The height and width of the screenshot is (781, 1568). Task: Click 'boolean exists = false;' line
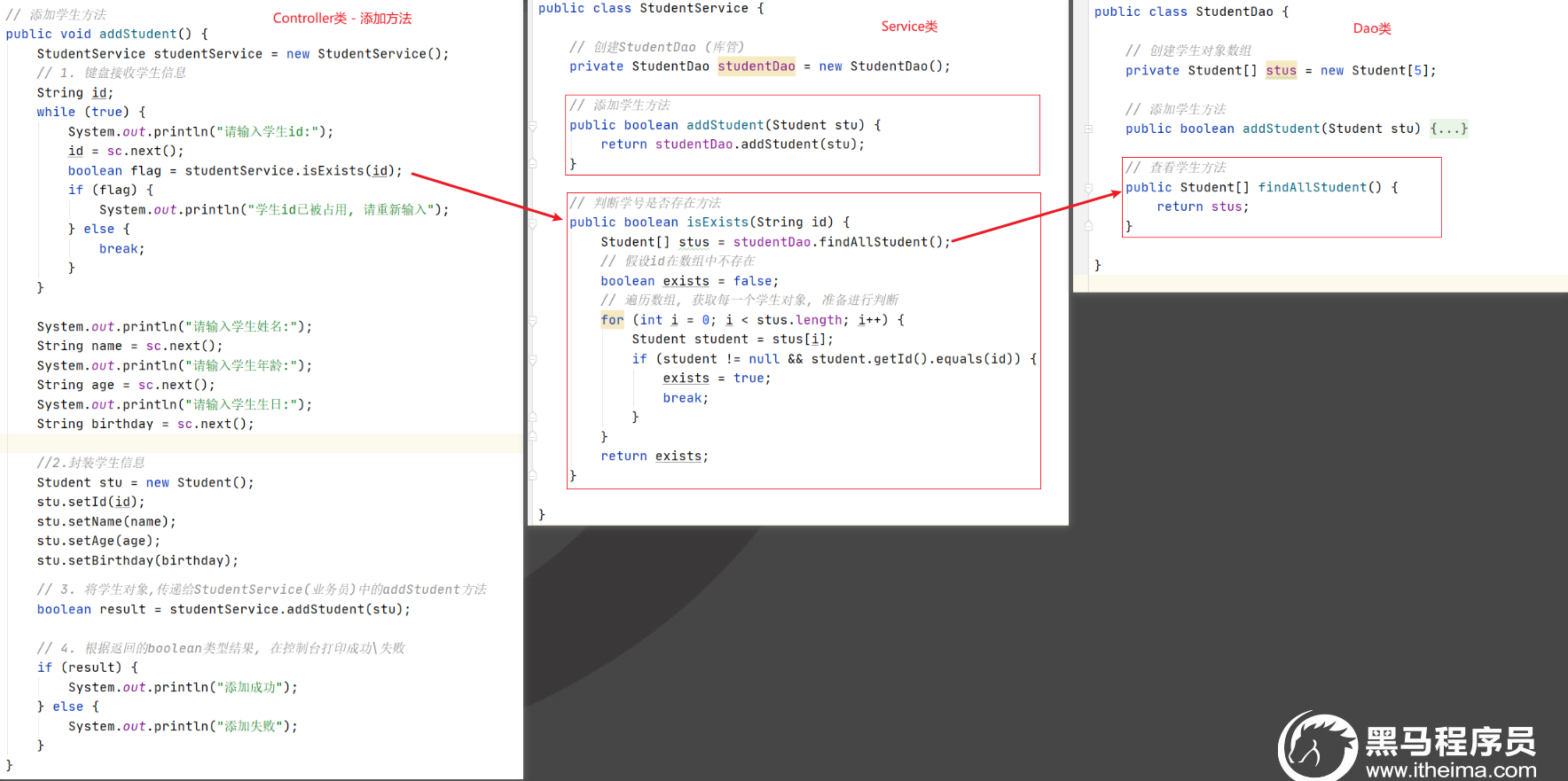(690, 281)
